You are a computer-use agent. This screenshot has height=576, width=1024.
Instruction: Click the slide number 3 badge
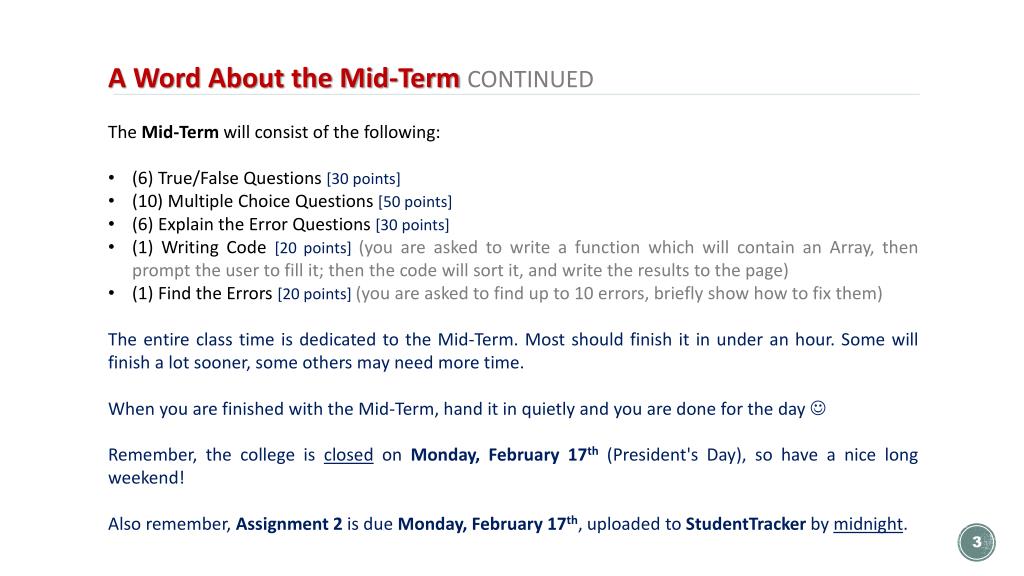click(976, 542)
